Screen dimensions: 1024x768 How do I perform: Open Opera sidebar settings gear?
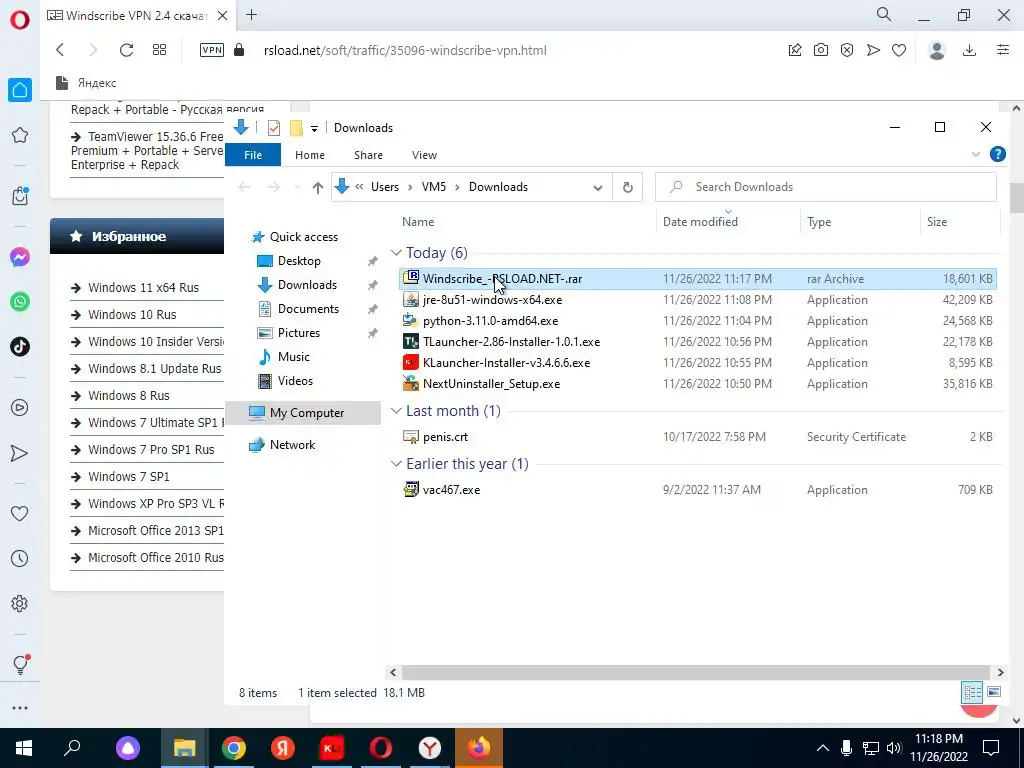(x=20, y=603)
